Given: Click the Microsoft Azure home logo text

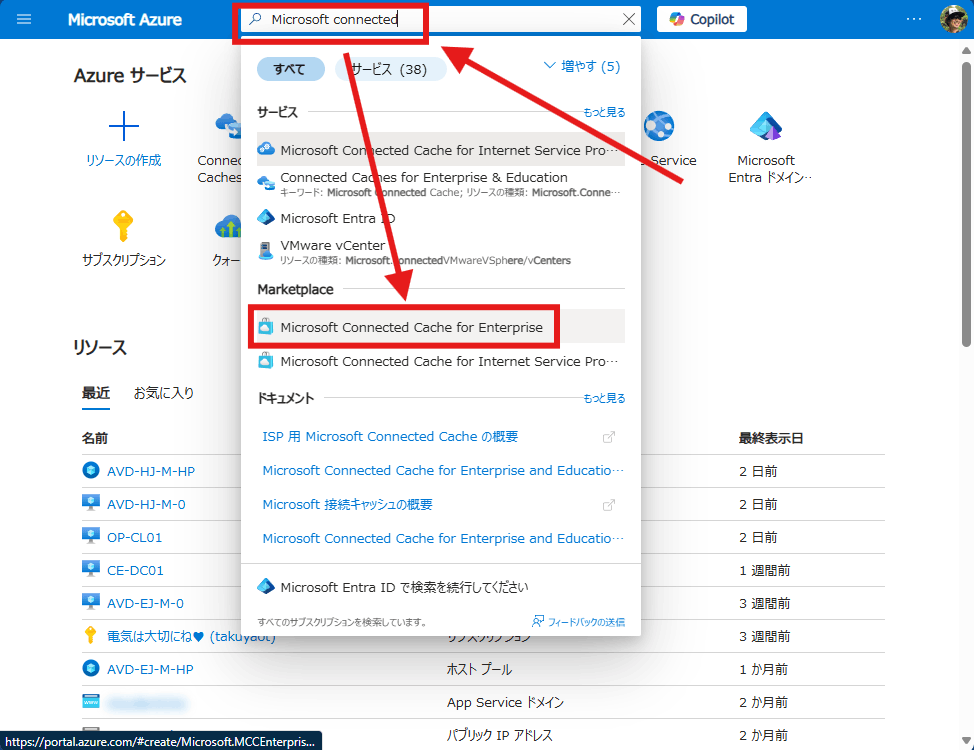Looking at the screenshot, I should tap(125, 20).
